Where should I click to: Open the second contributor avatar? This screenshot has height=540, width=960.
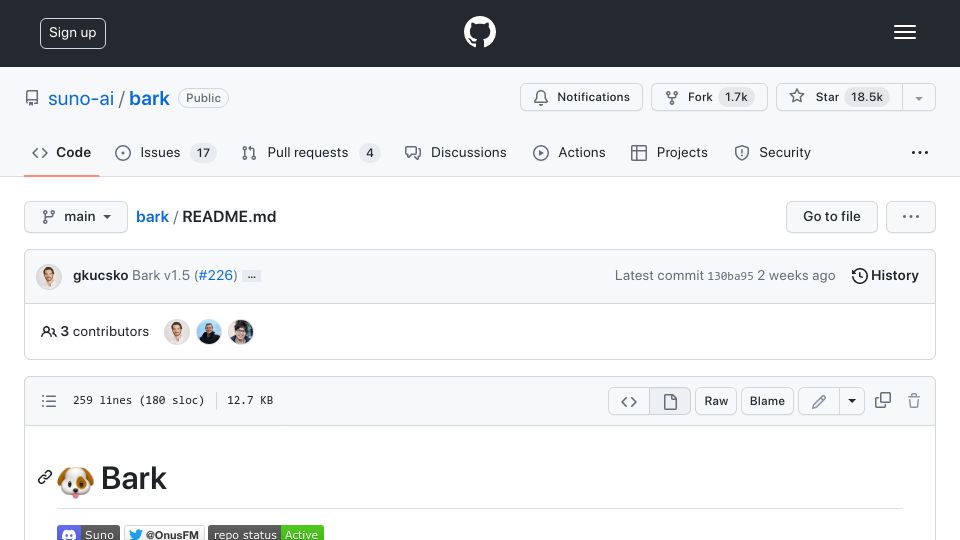point(209,332)
